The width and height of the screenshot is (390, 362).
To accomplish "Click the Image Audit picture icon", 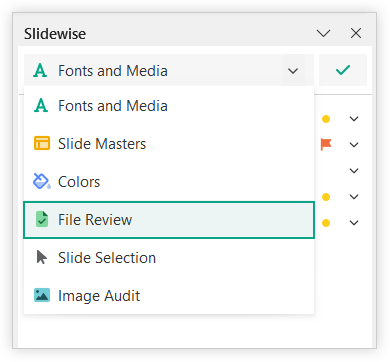I will coord(42,295).
